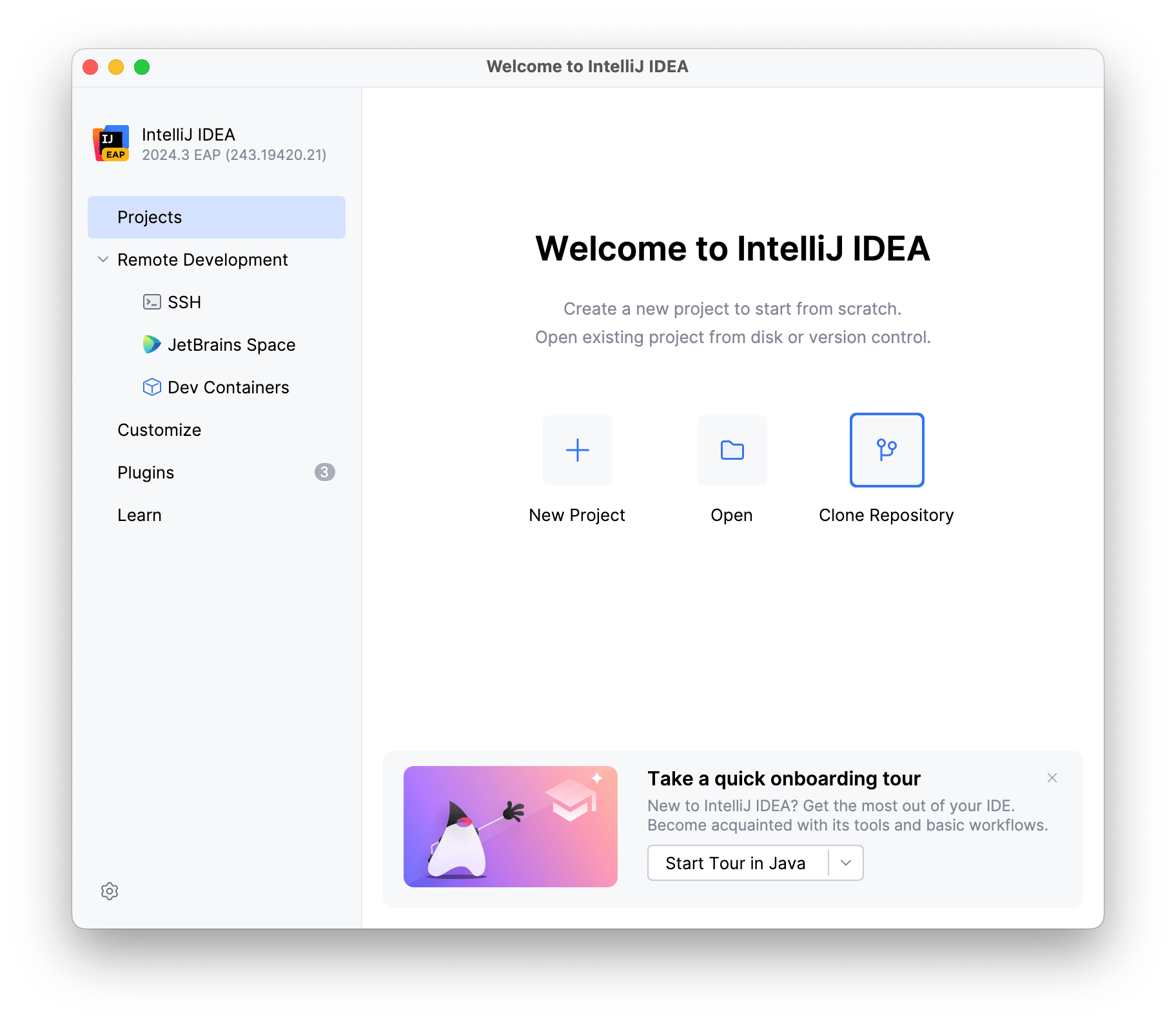Viewport: 1176px width, 1024px height.
Task: Open the settings gear in the sidebar
Action: 110,891
